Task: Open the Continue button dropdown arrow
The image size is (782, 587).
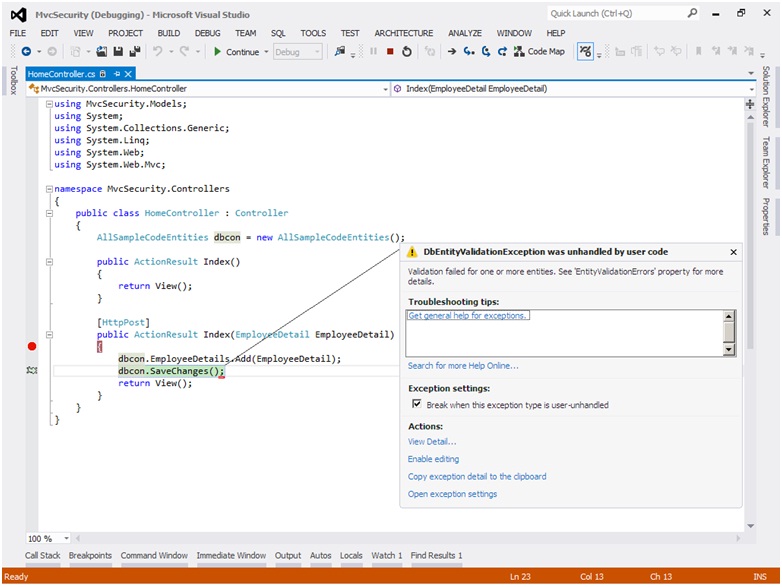Action: (266, 51)
